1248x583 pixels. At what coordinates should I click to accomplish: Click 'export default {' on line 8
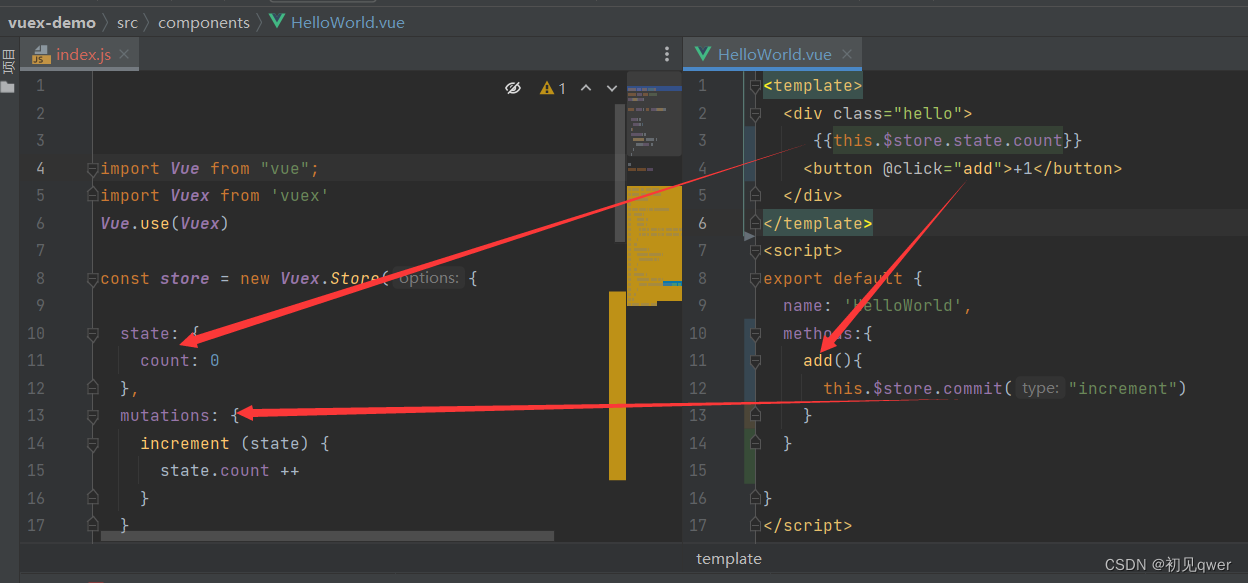coord(843,278)
